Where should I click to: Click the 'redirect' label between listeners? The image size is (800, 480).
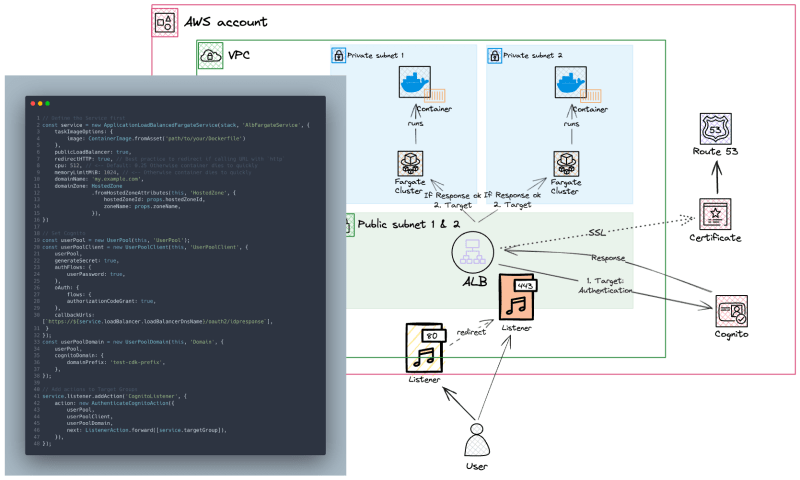471,332
